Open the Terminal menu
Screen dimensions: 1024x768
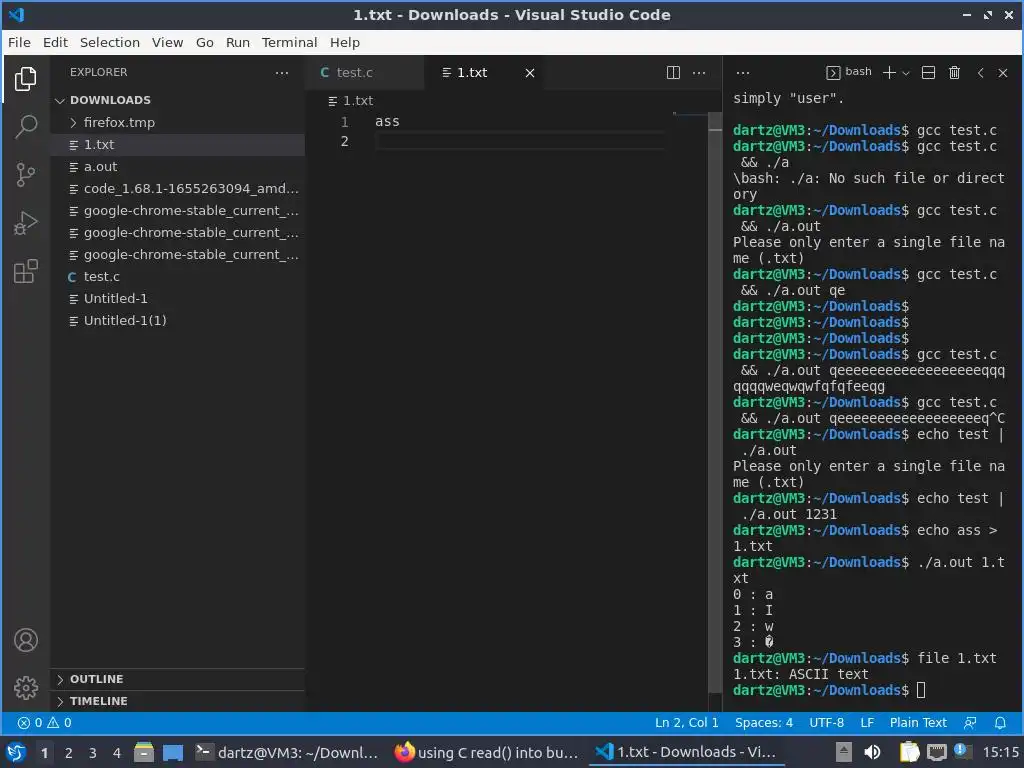pos(289,42)
